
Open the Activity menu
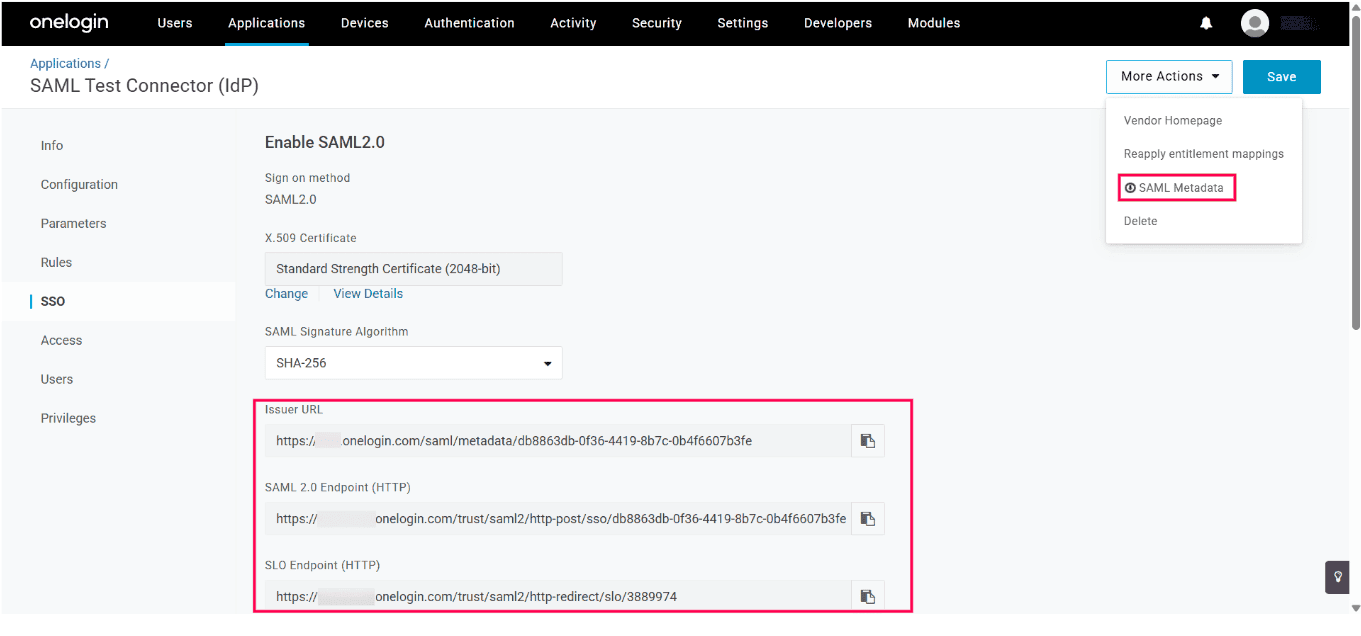[x=573, y=23]
